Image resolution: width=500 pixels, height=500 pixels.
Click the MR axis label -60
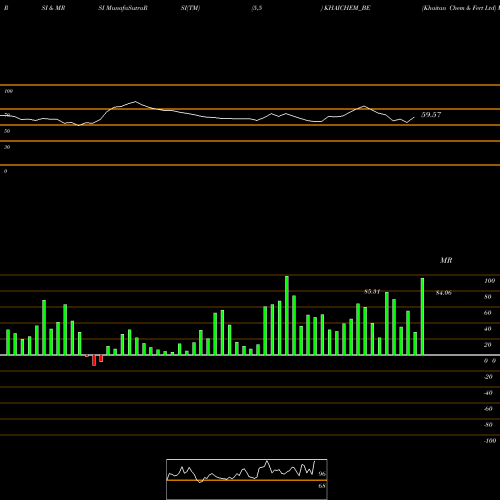[x=488, y=409]
